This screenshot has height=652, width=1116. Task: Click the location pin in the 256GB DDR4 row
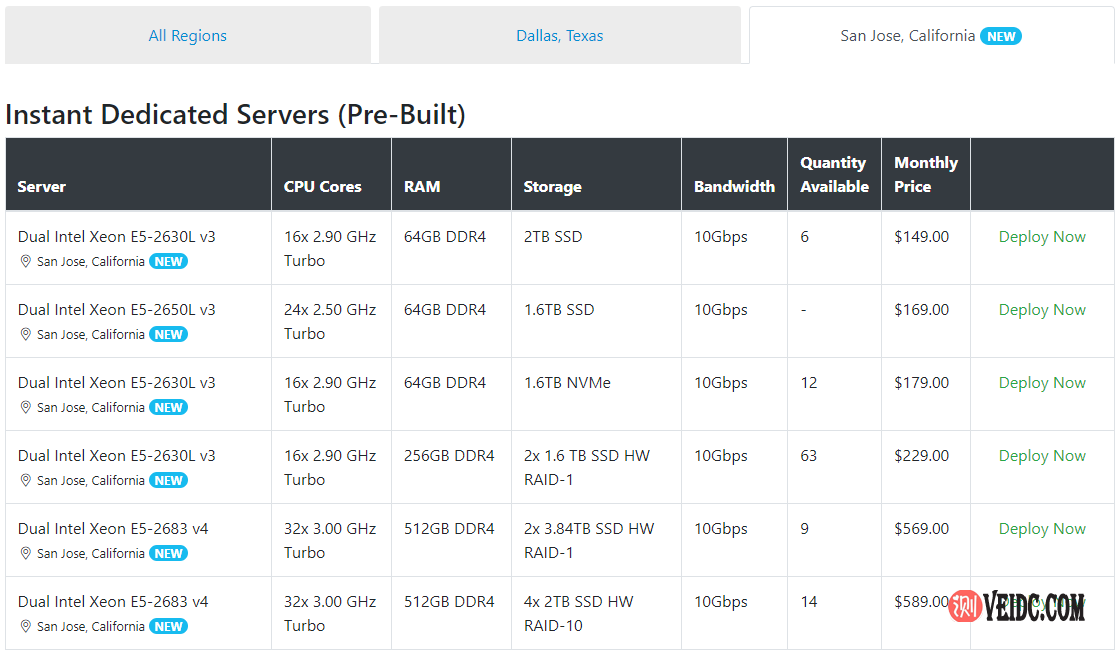(x=26, y=481)
